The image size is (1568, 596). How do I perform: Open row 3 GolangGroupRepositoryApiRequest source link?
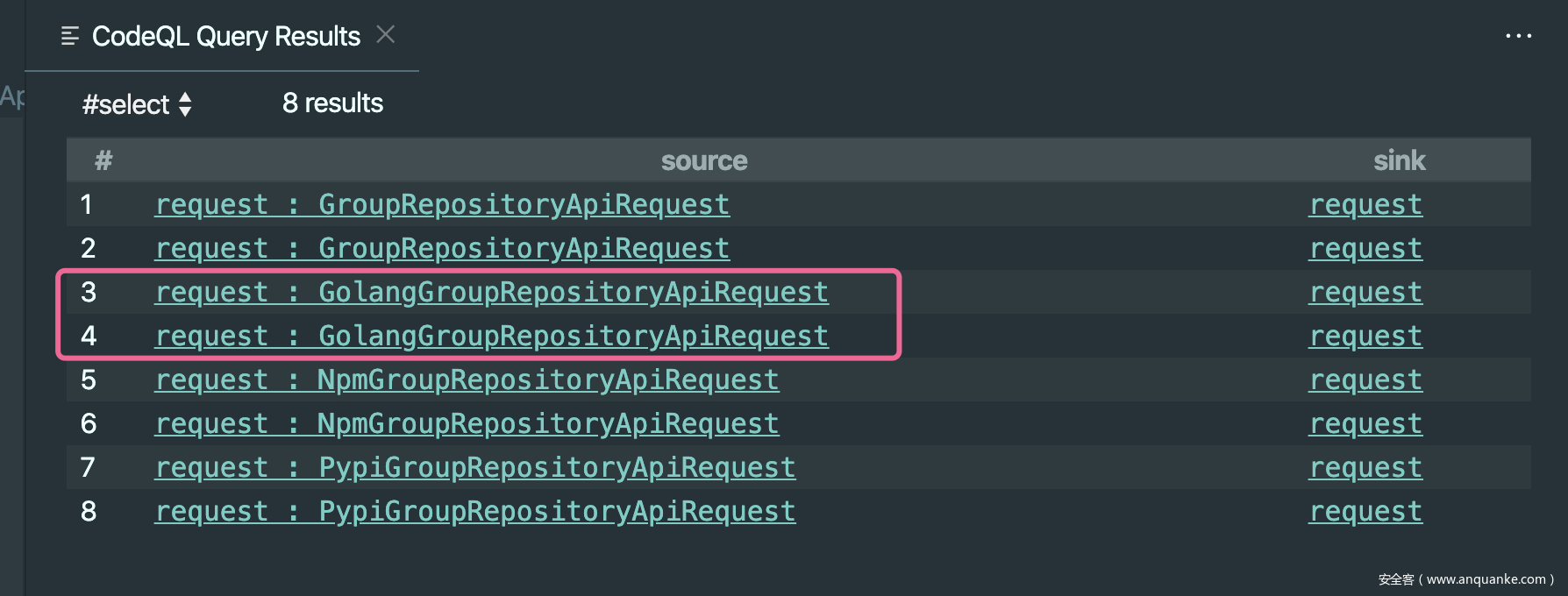(x=491, y=292)
